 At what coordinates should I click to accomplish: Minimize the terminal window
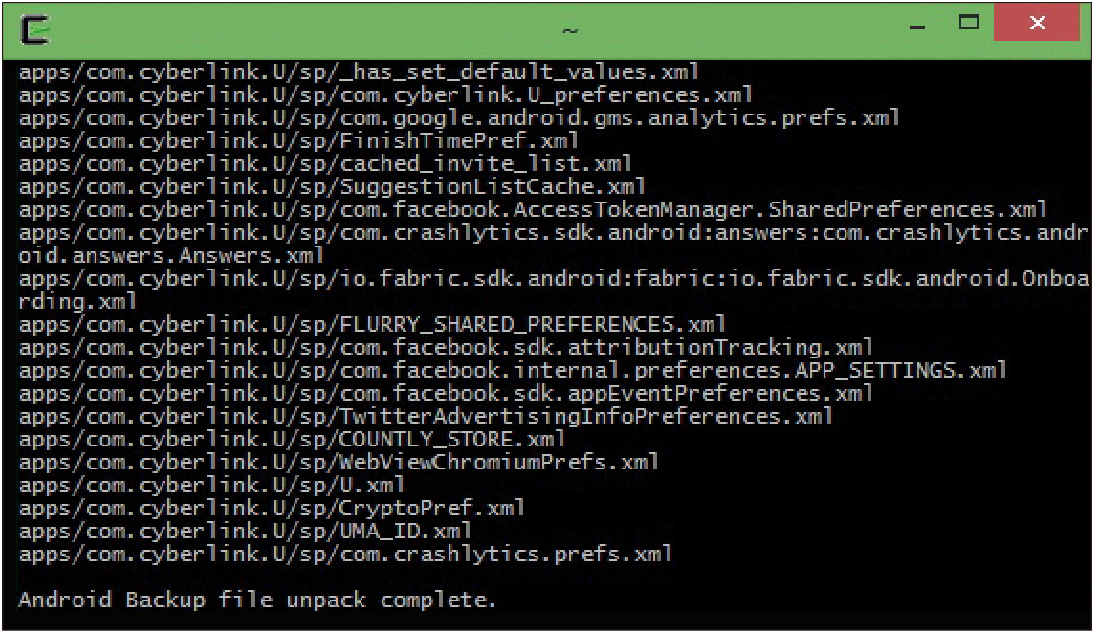918,27
